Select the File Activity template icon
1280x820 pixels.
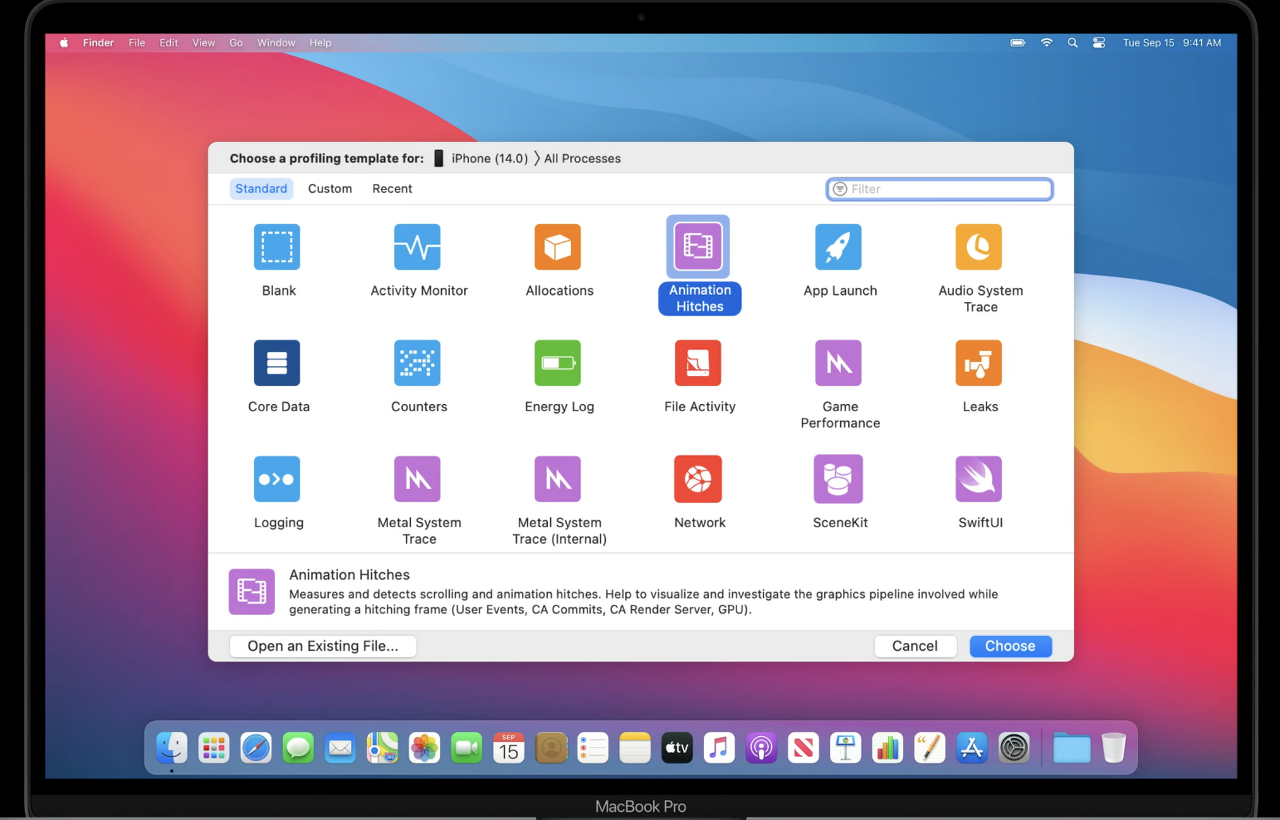tap(698, 363)
